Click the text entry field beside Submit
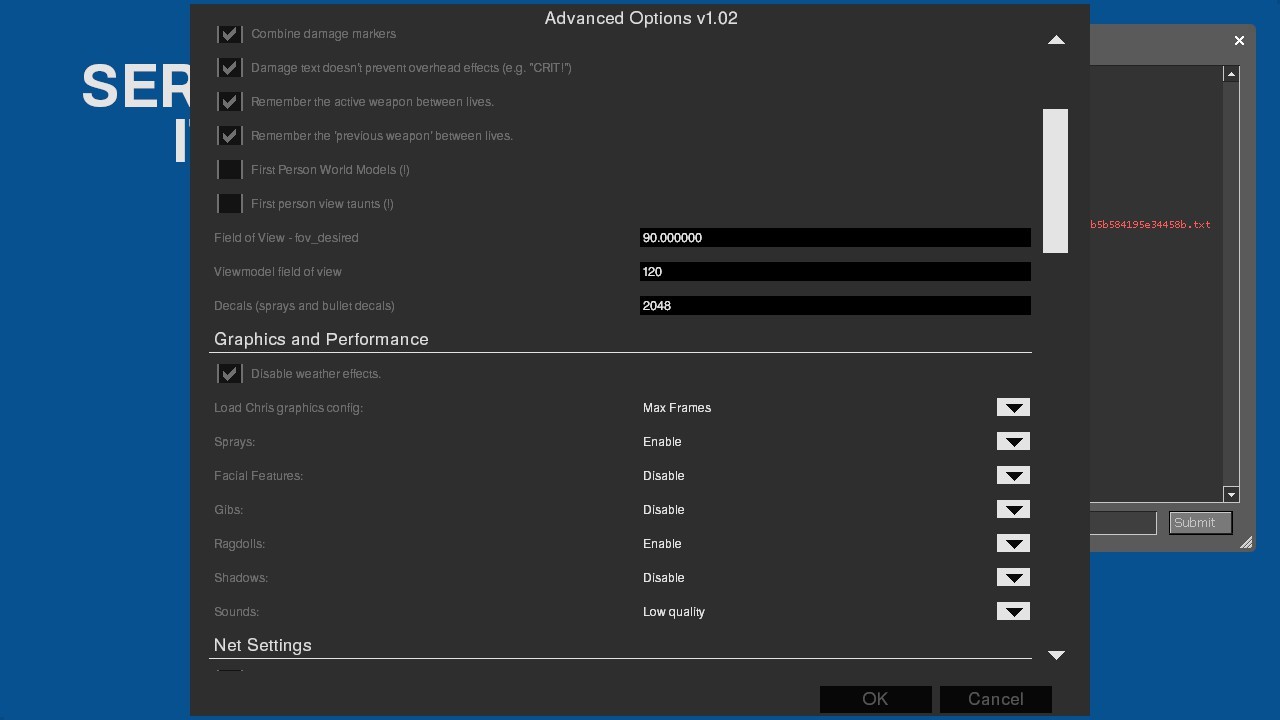 pos(1123,523)
